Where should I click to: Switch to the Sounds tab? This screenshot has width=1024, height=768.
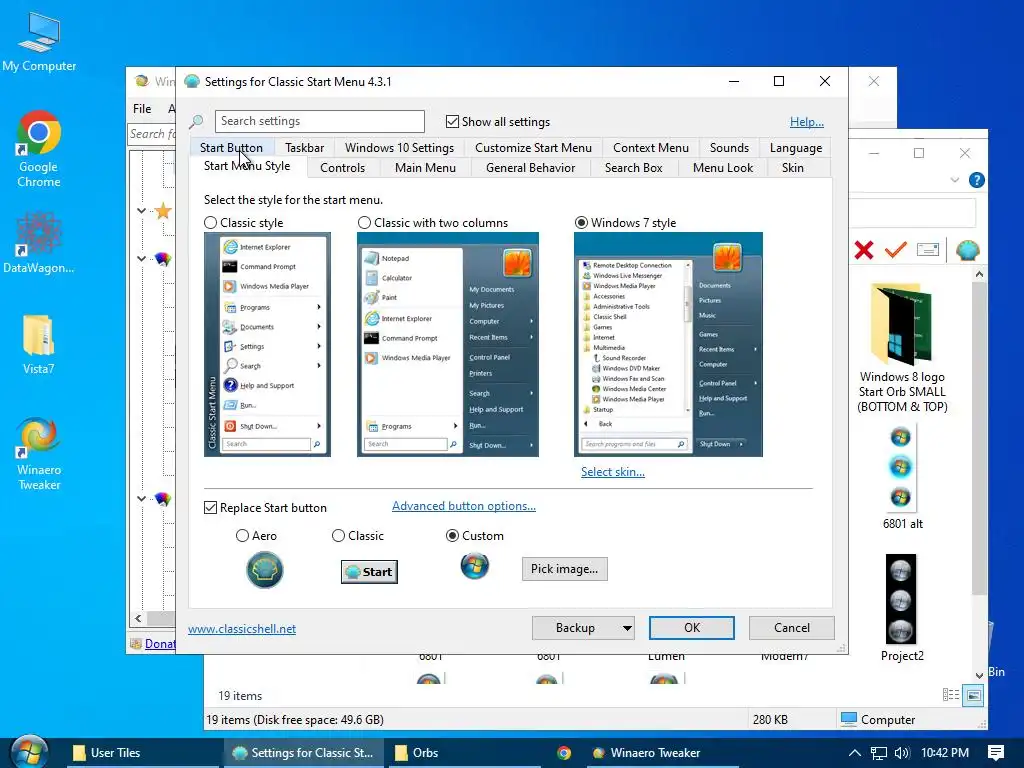coord(729,148)
